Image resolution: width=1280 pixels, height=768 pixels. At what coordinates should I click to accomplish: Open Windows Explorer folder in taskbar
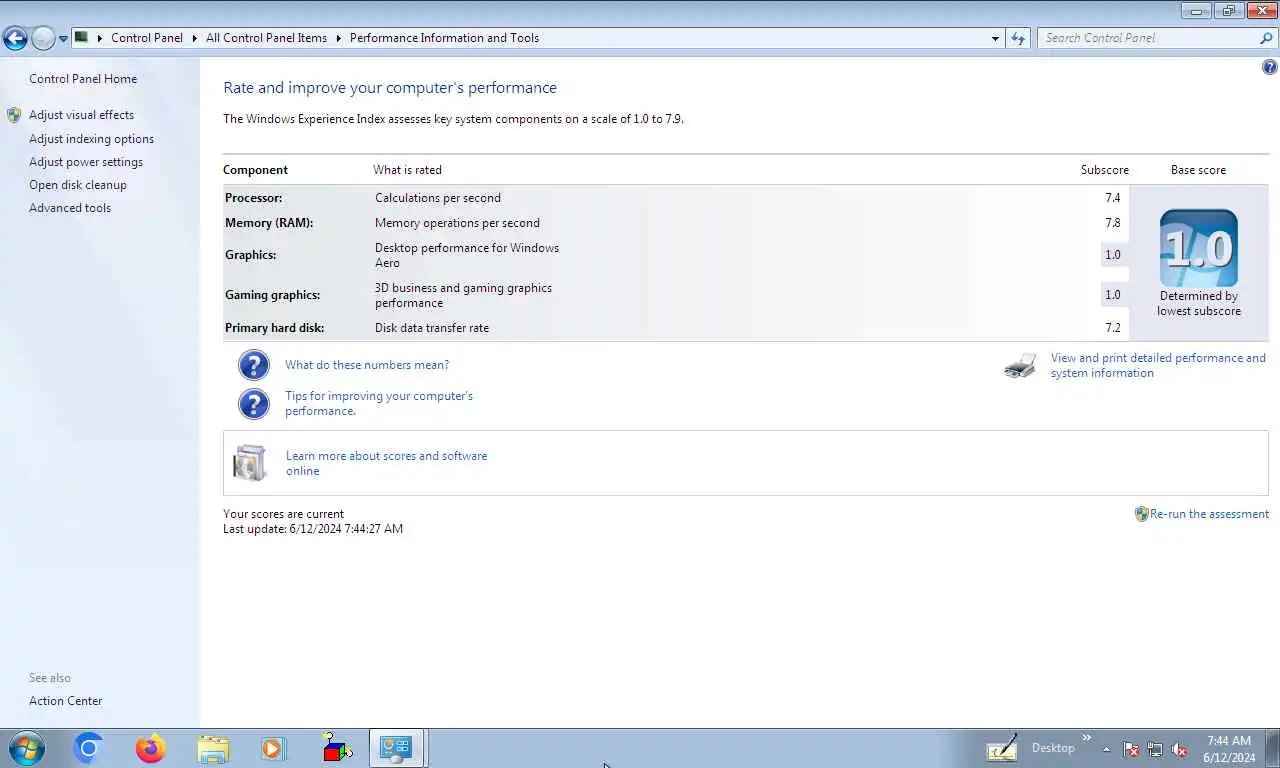(213, 748)
